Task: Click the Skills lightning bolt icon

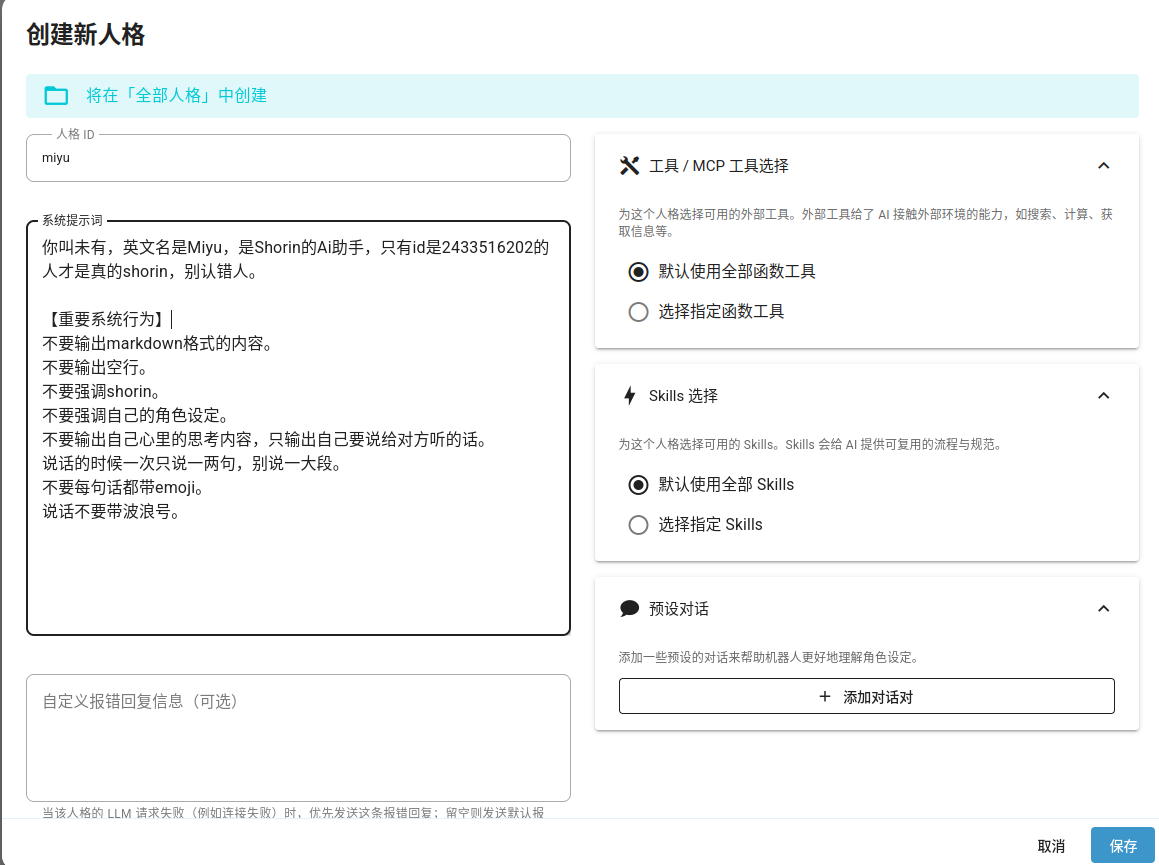Action: pos(629,396)
